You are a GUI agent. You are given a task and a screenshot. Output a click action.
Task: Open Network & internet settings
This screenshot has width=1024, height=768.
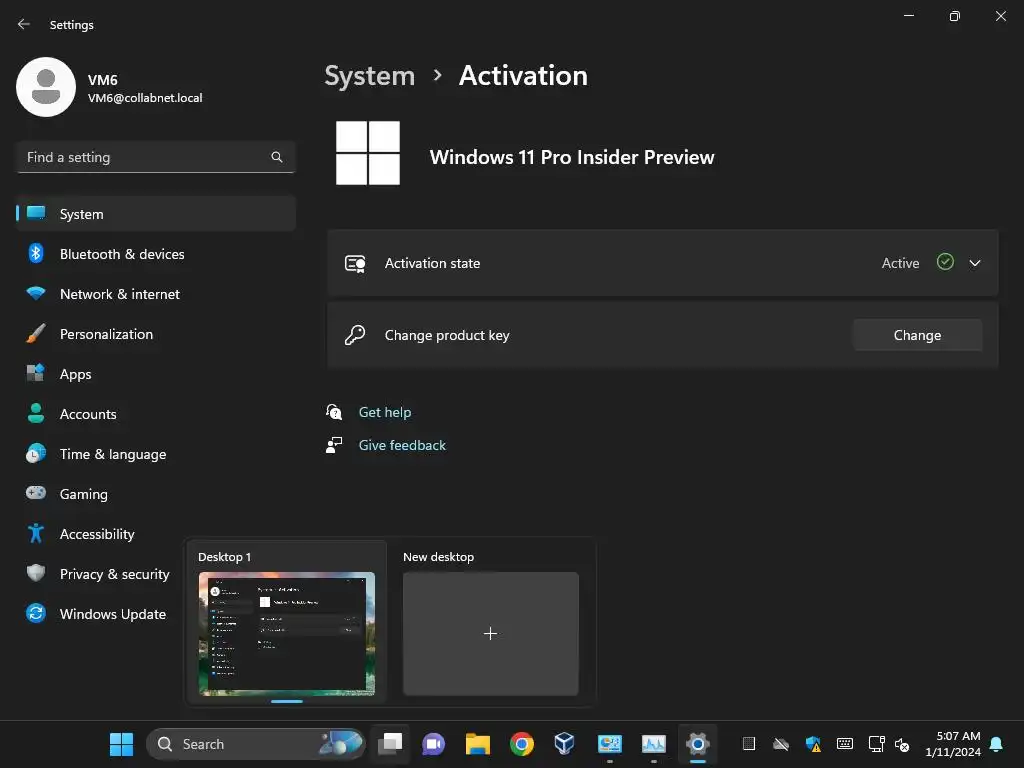pyautogui.click(x=155, y=294)
